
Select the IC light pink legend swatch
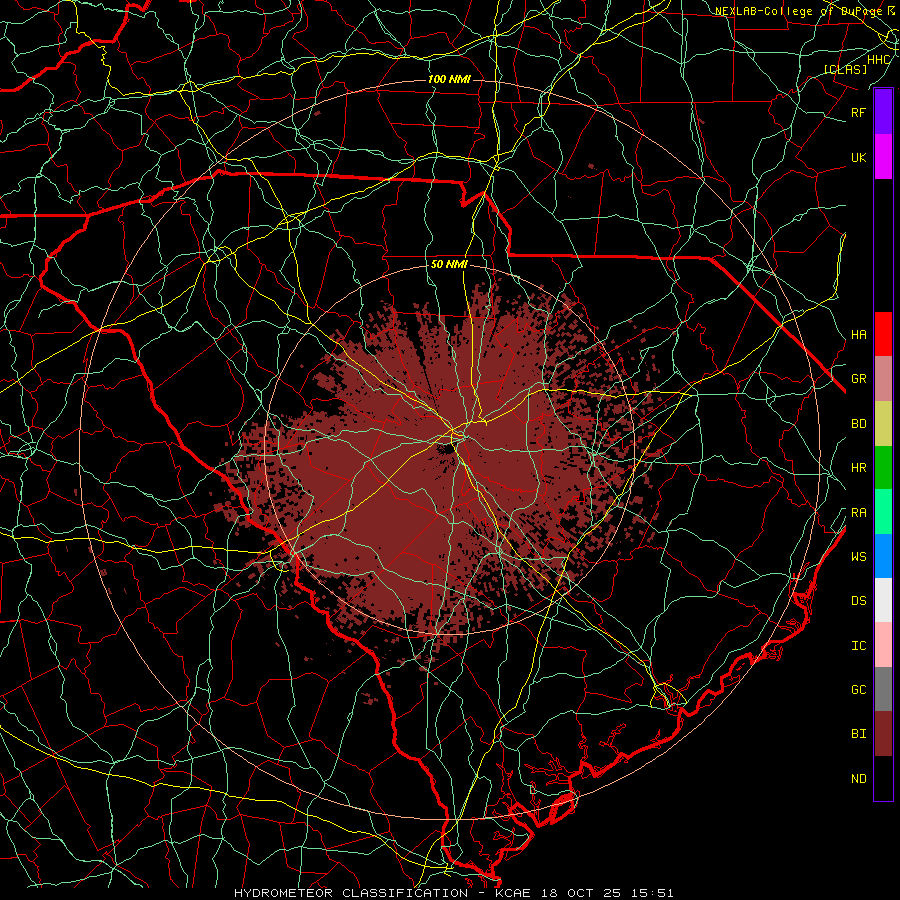tap(883, 645)
